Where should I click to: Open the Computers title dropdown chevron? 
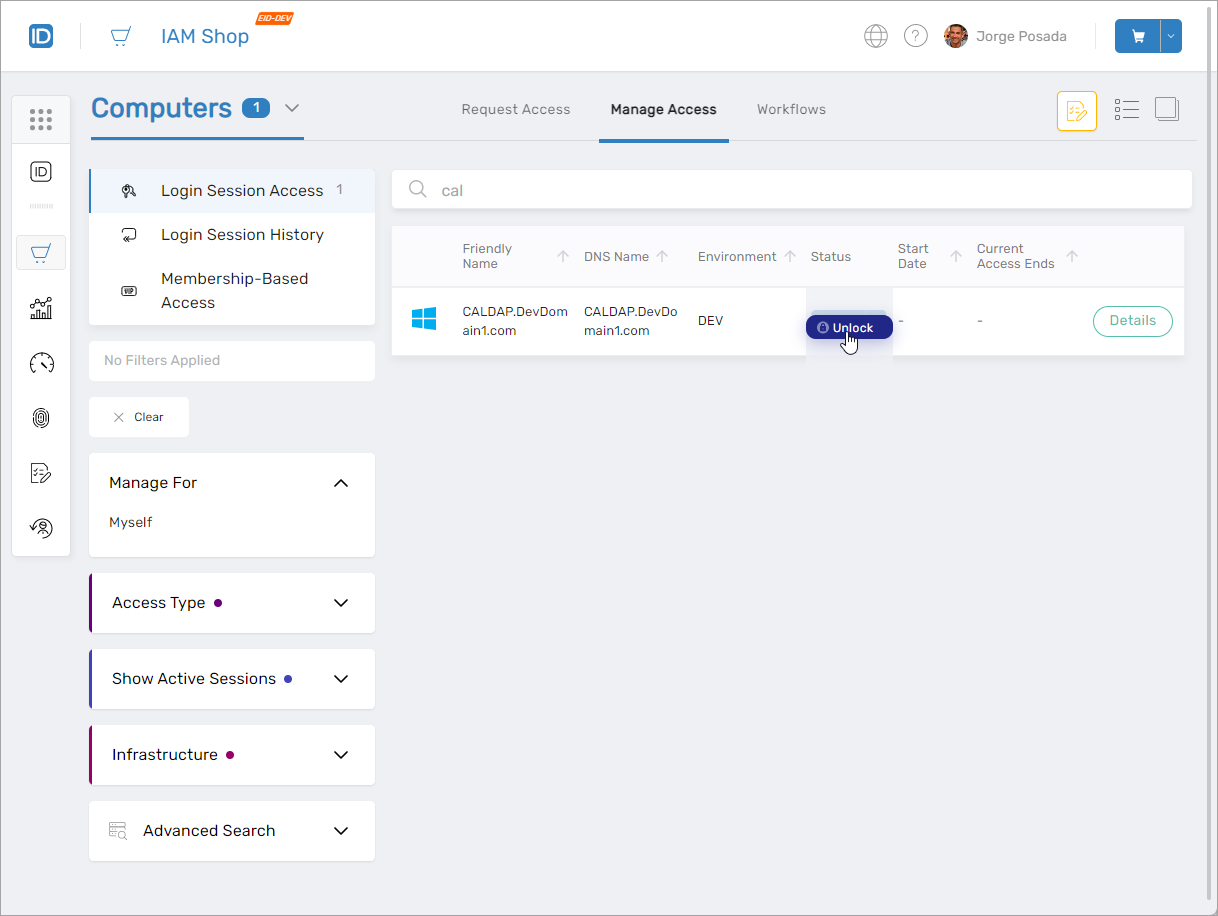[292, 108]
